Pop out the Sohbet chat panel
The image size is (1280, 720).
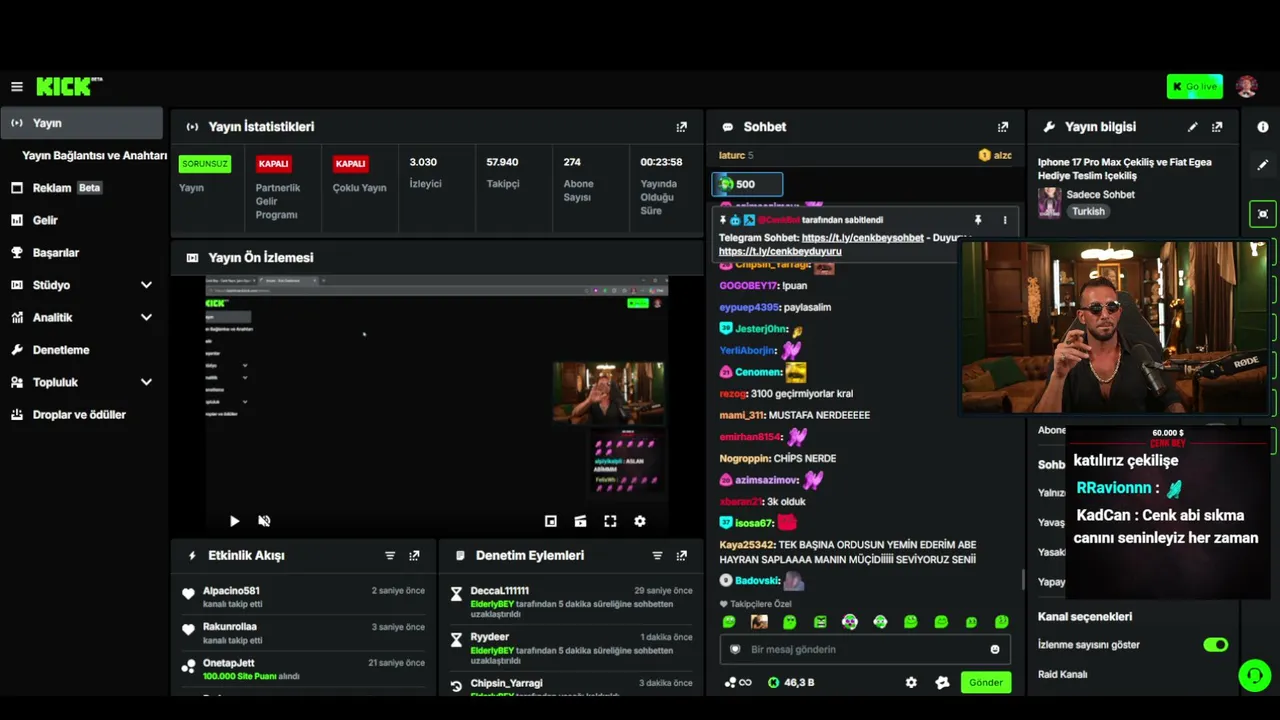coord(1003,127)
